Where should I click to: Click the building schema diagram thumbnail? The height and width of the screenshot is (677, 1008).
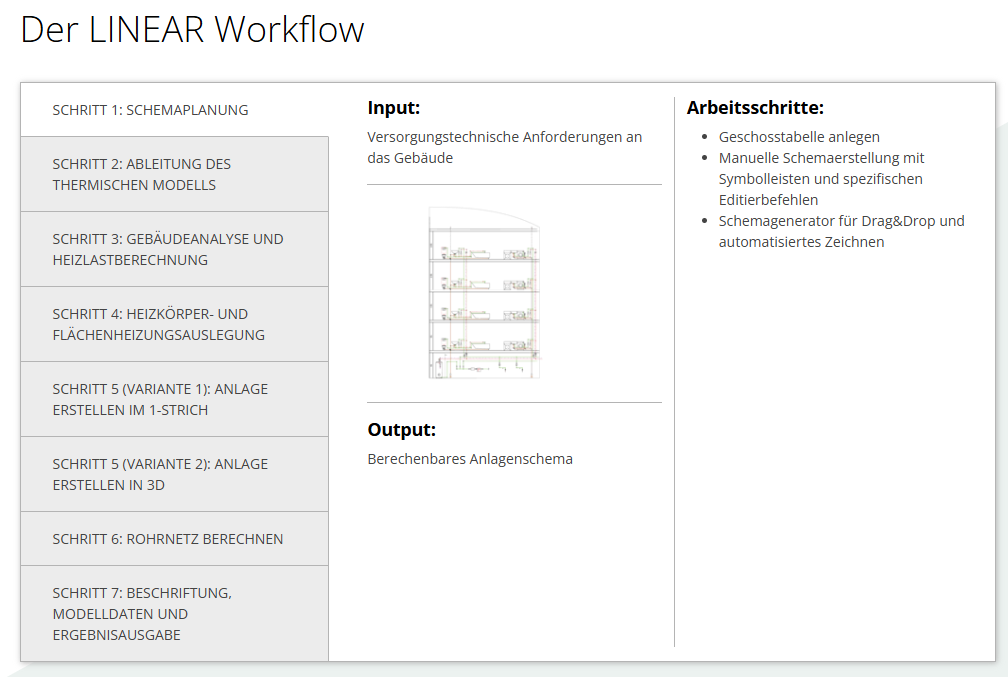(484, 293)
